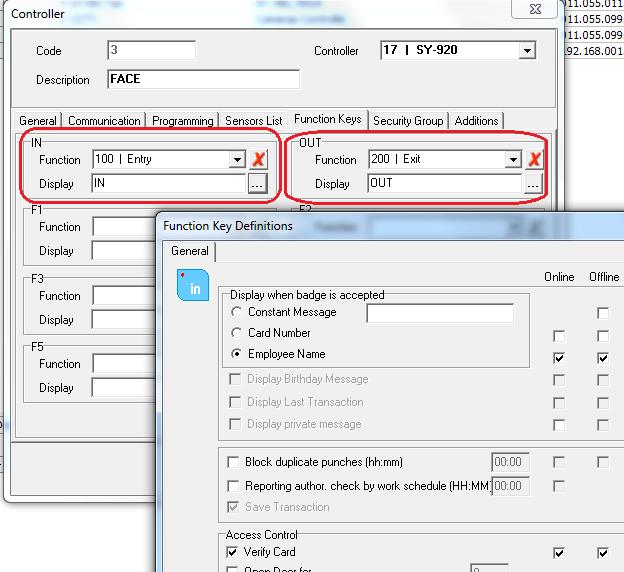Select the Card Number radio button

[236, 333]
